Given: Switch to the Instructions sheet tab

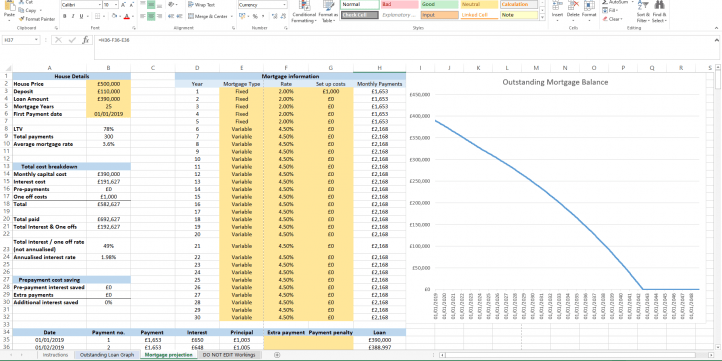Looking at the screenshot, I should 55,355.
